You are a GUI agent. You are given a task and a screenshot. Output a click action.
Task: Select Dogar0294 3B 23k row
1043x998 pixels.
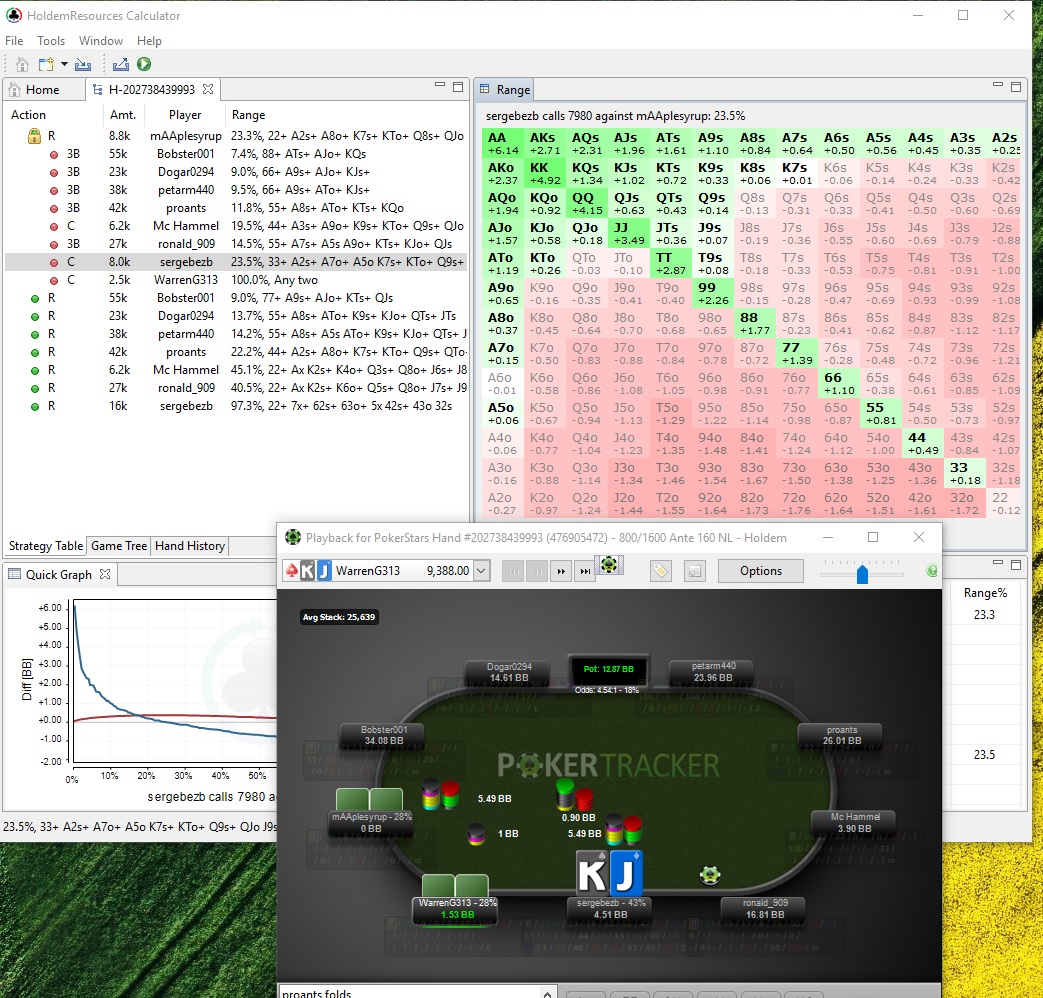coord(235,172)
